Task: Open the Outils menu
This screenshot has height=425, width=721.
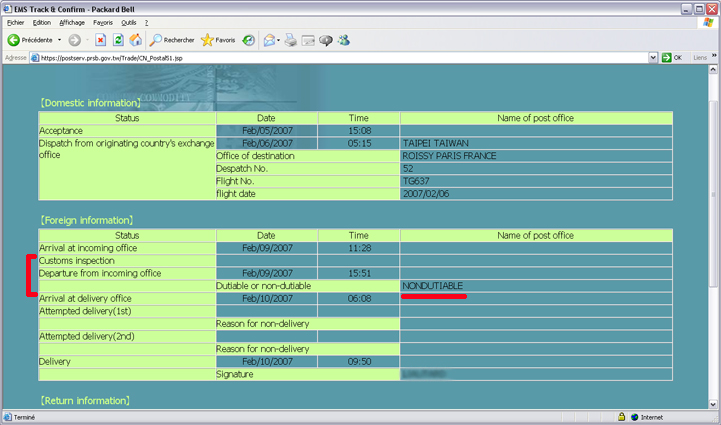Action: coord(129,22)
